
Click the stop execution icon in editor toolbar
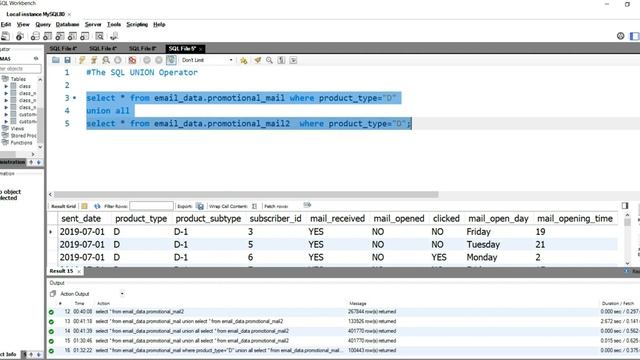click(118, 60)
